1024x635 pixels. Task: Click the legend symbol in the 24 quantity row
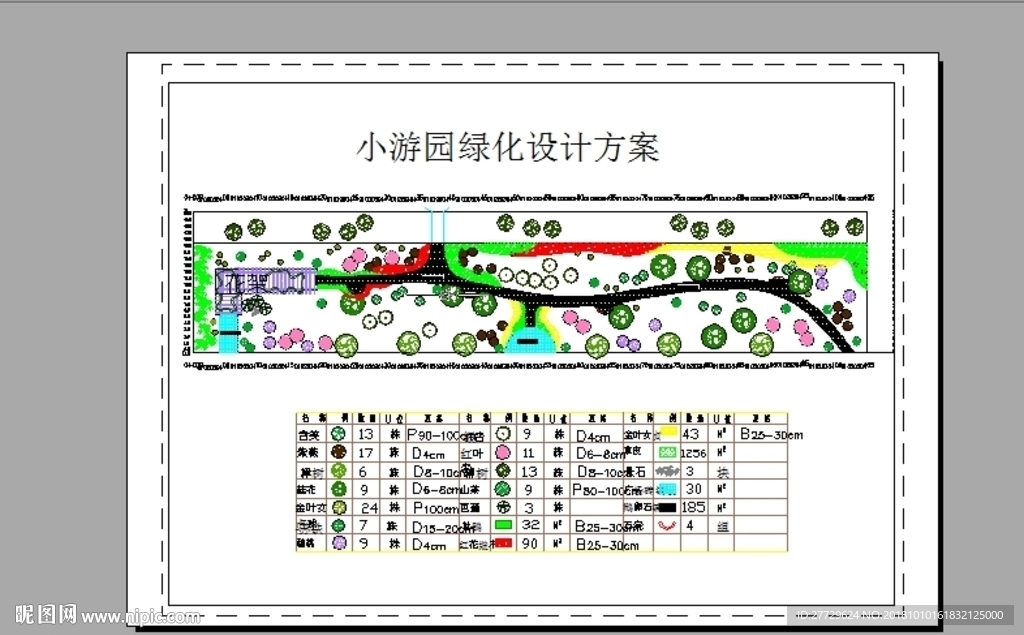click(x=339, y=507)
